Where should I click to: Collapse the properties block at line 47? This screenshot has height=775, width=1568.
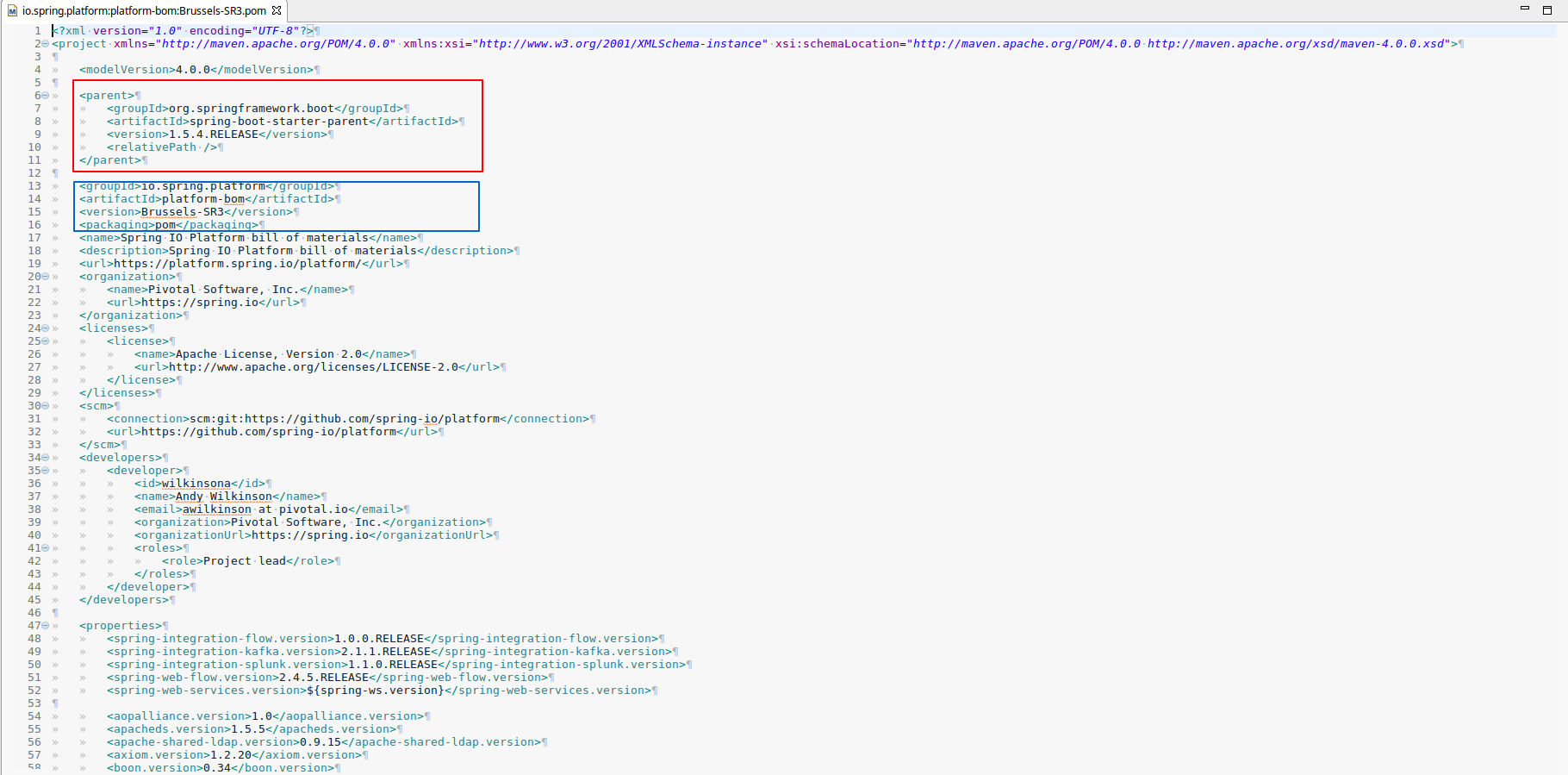(45, 626)
